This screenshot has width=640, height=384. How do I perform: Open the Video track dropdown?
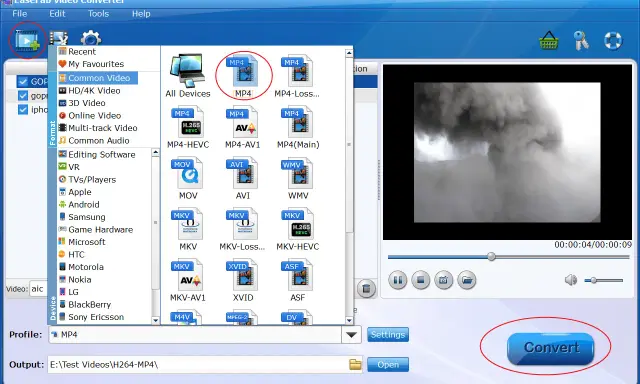[x=38, y=289]
